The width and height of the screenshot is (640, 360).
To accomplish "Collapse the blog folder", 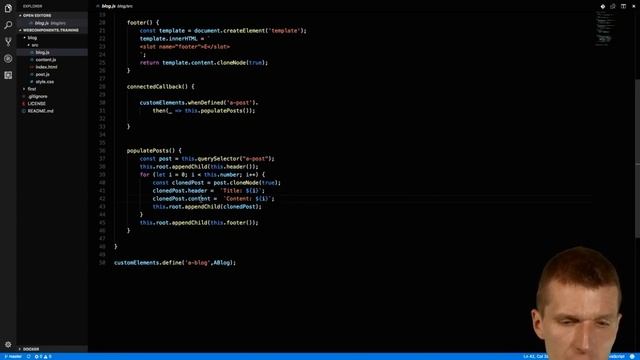I will pyautogui.click(x=52, y=38).
